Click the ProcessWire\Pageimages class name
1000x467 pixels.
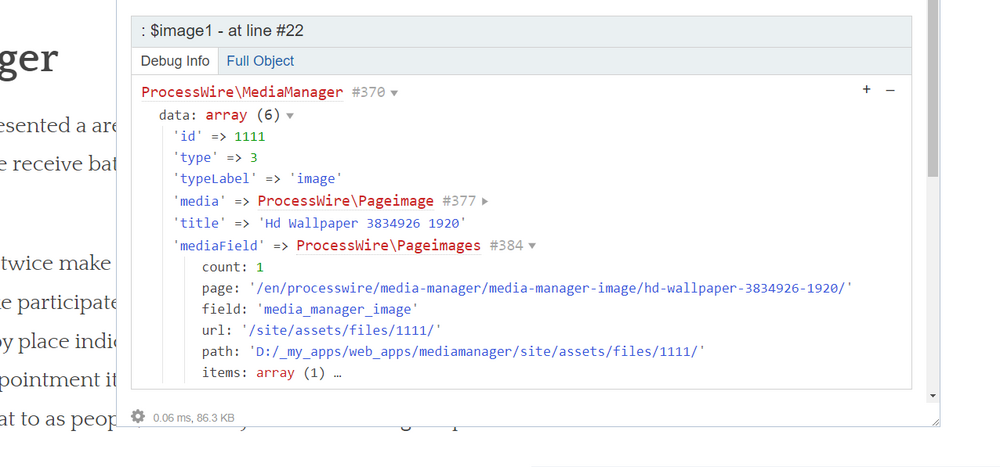tap(388, 246)
